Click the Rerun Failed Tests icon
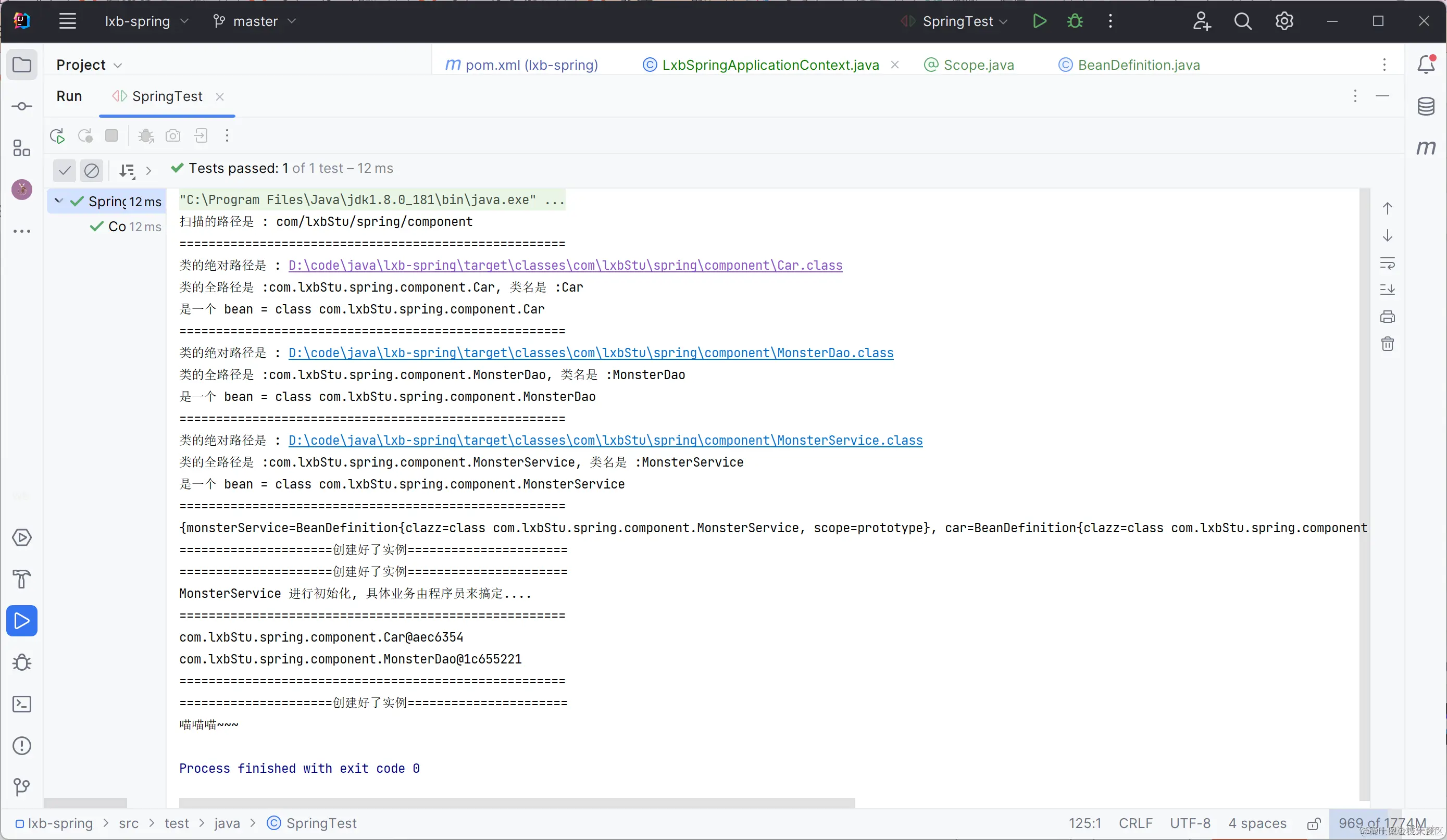Image resolution: width=1447 pixels, height=840 pixels. coord(85,136)
